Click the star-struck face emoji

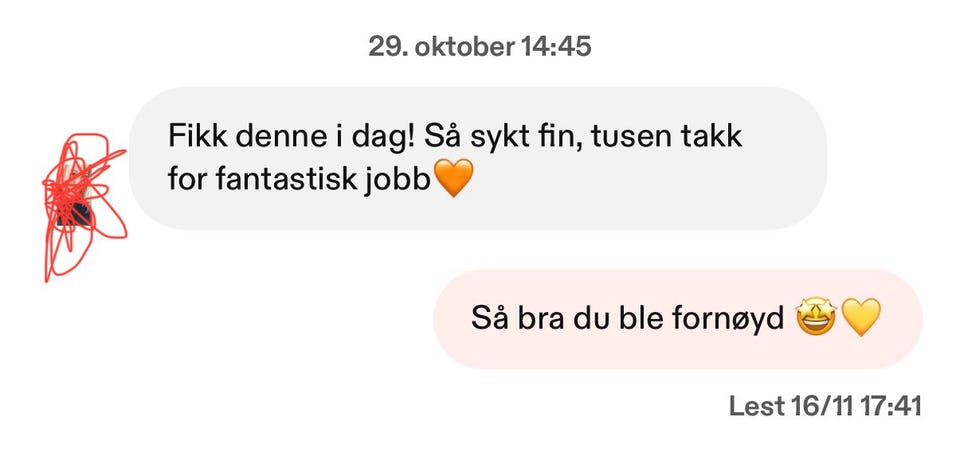[817, 319]
